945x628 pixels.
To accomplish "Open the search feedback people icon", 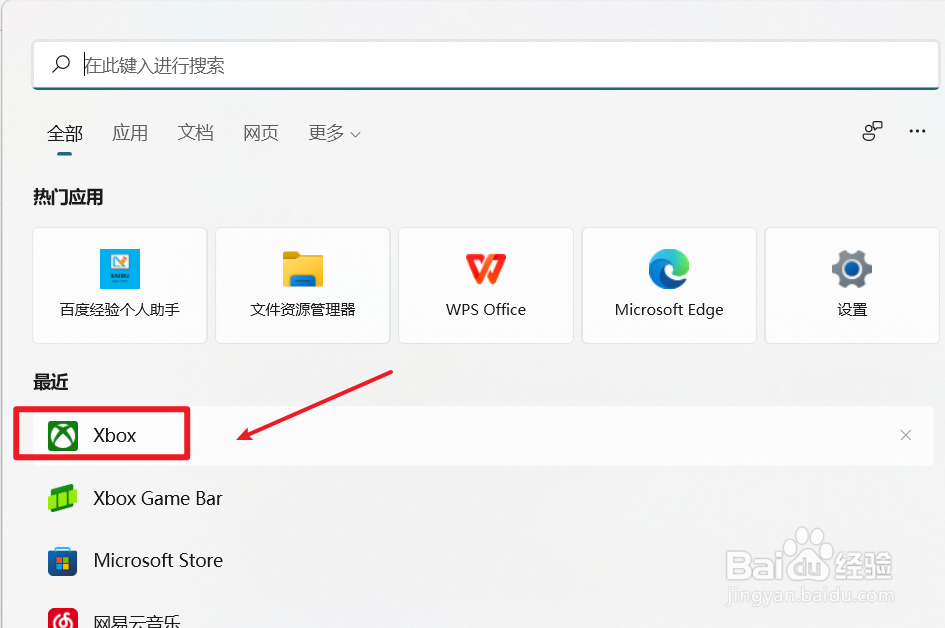I will (872, 131).
